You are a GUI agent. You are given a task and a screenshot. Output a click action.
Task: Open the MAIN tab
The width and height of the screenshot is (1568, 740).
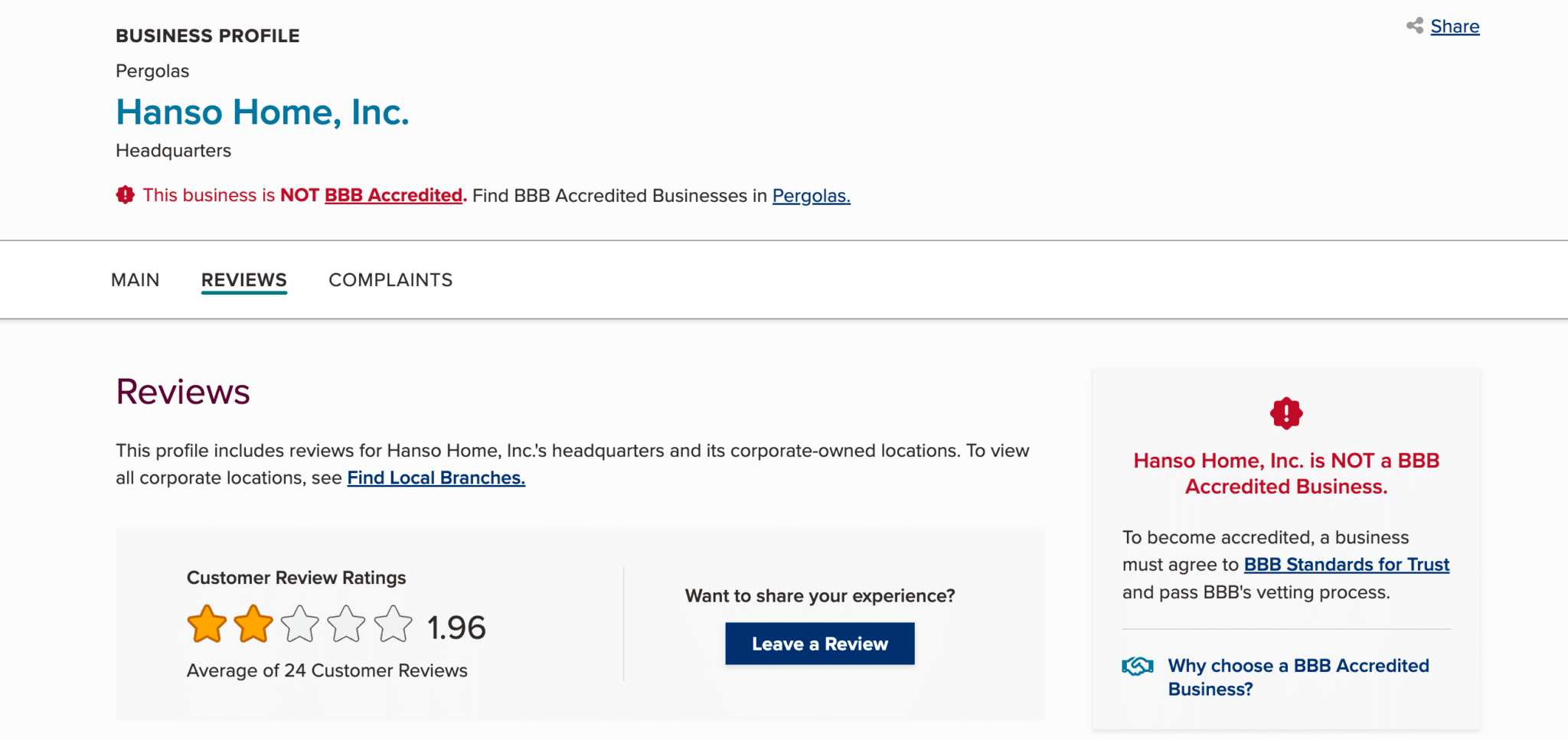click(x=136, y=280)
